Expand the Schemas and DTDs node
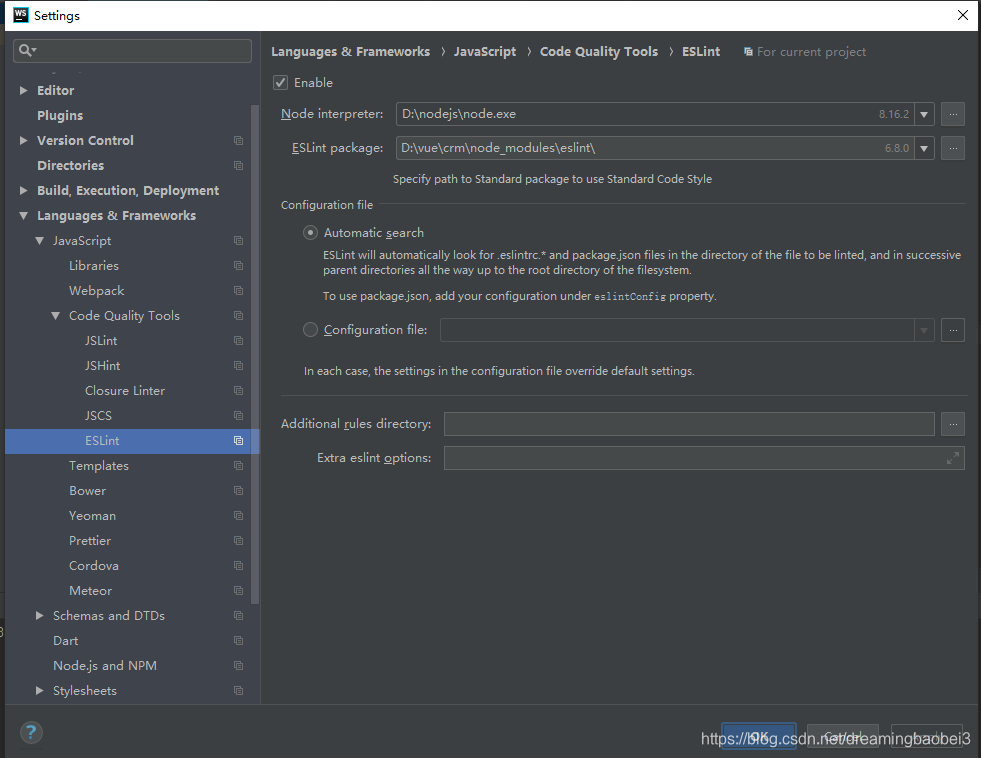The height and width of the screenshot is (758, 981). (39, 615)
